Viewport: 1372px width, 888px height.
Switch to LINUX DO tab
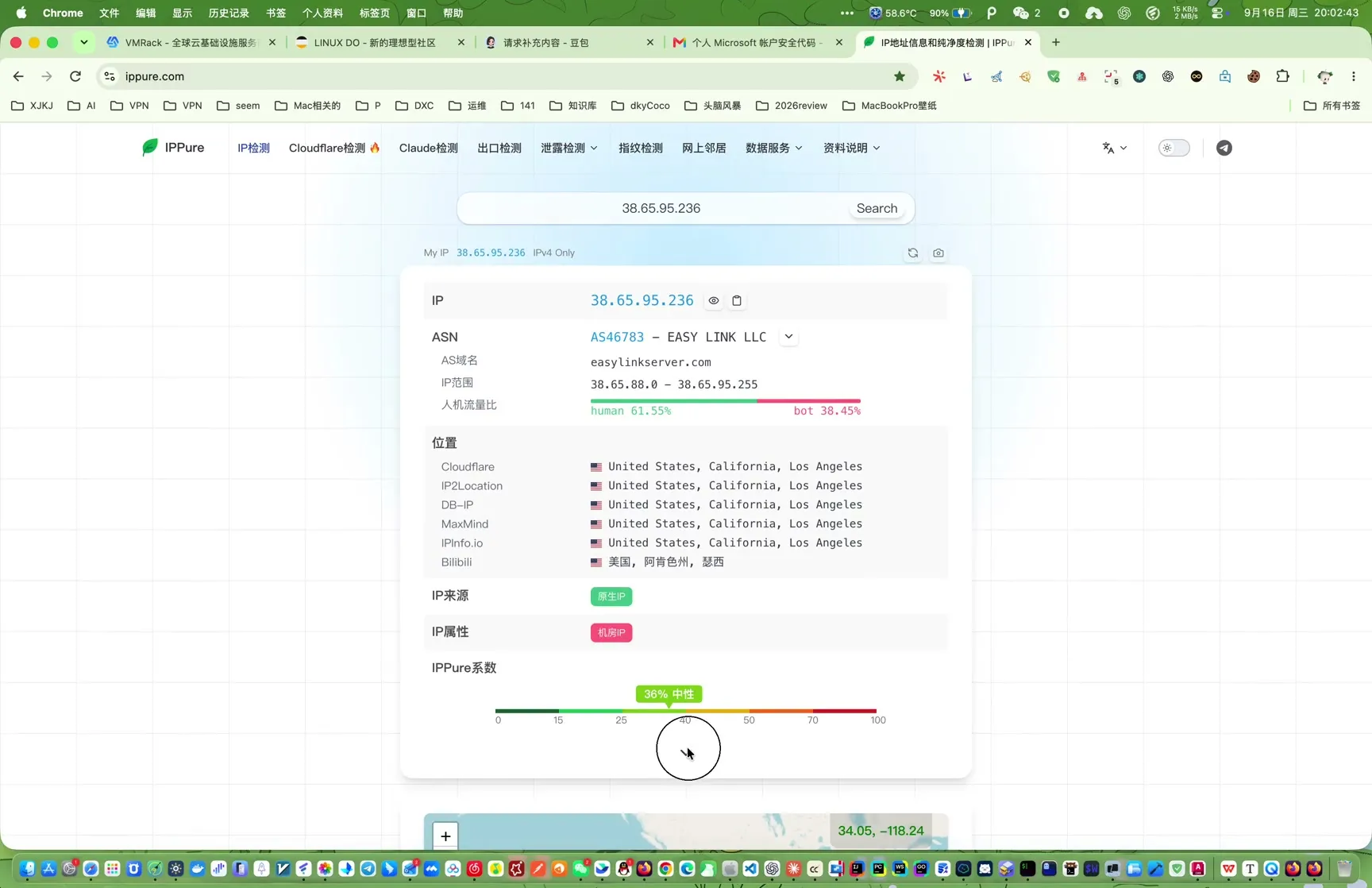tap(380, 42)
